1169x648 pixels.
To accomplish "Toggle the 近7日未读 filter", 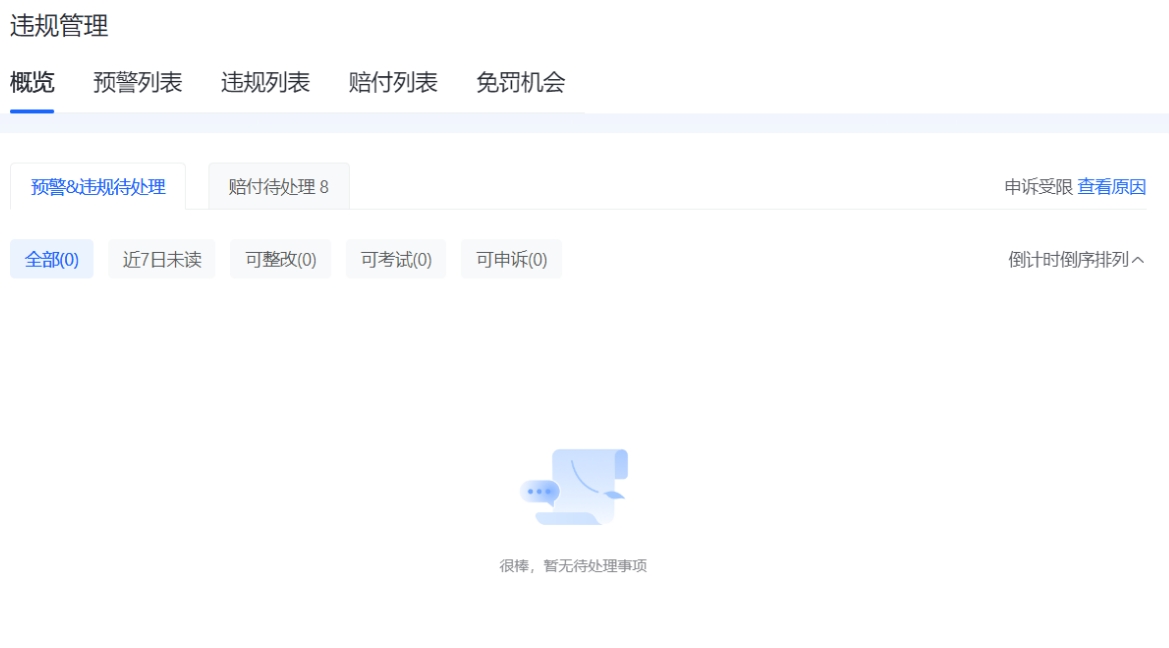I will click(162, 260).
